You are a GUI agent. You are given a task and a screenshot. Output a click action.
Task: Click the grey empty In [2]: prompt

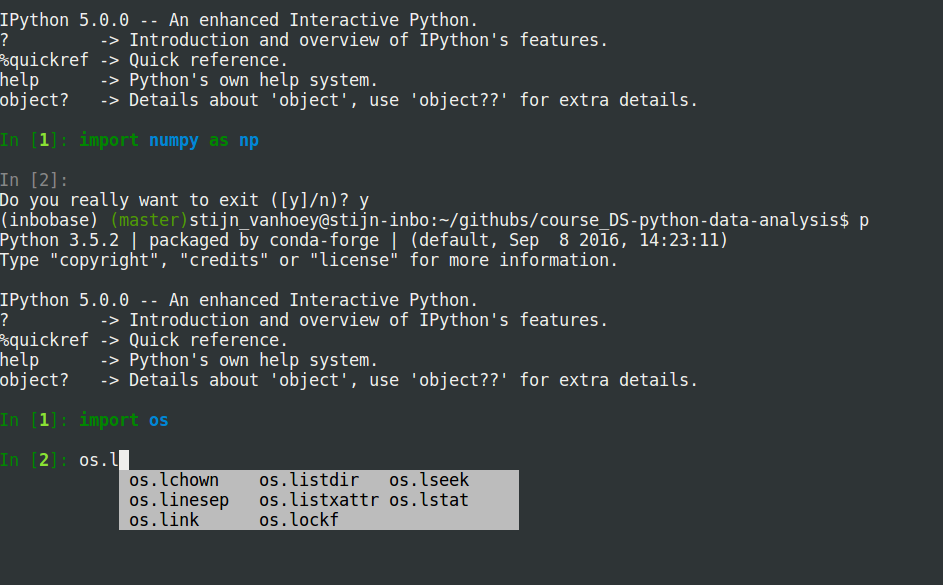pos(34,180)
